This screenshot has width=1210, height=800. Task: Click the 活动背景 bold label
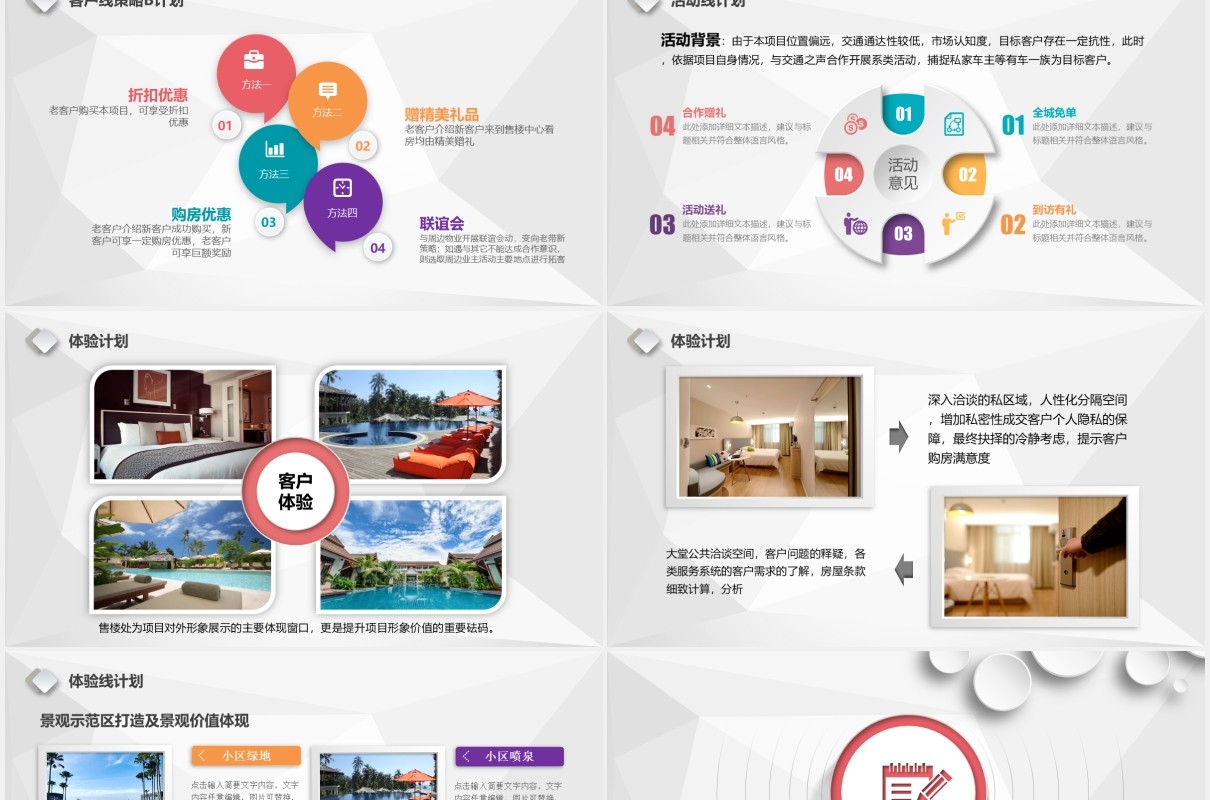tap(690, 41)
